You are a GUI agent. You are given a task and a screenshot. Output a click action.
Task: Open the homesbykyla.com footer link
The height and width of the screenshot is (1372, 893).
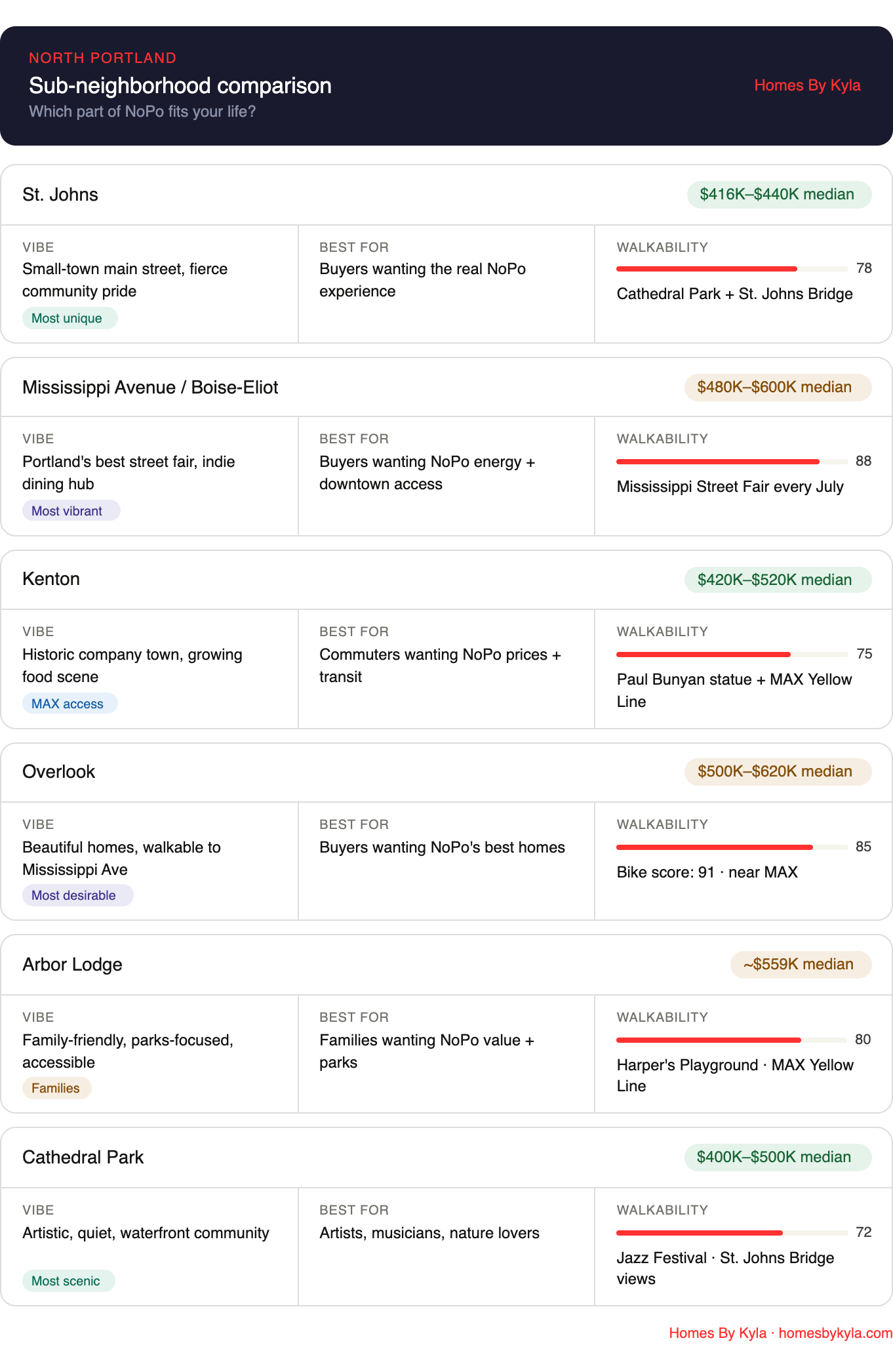(x=835, y=1333)
